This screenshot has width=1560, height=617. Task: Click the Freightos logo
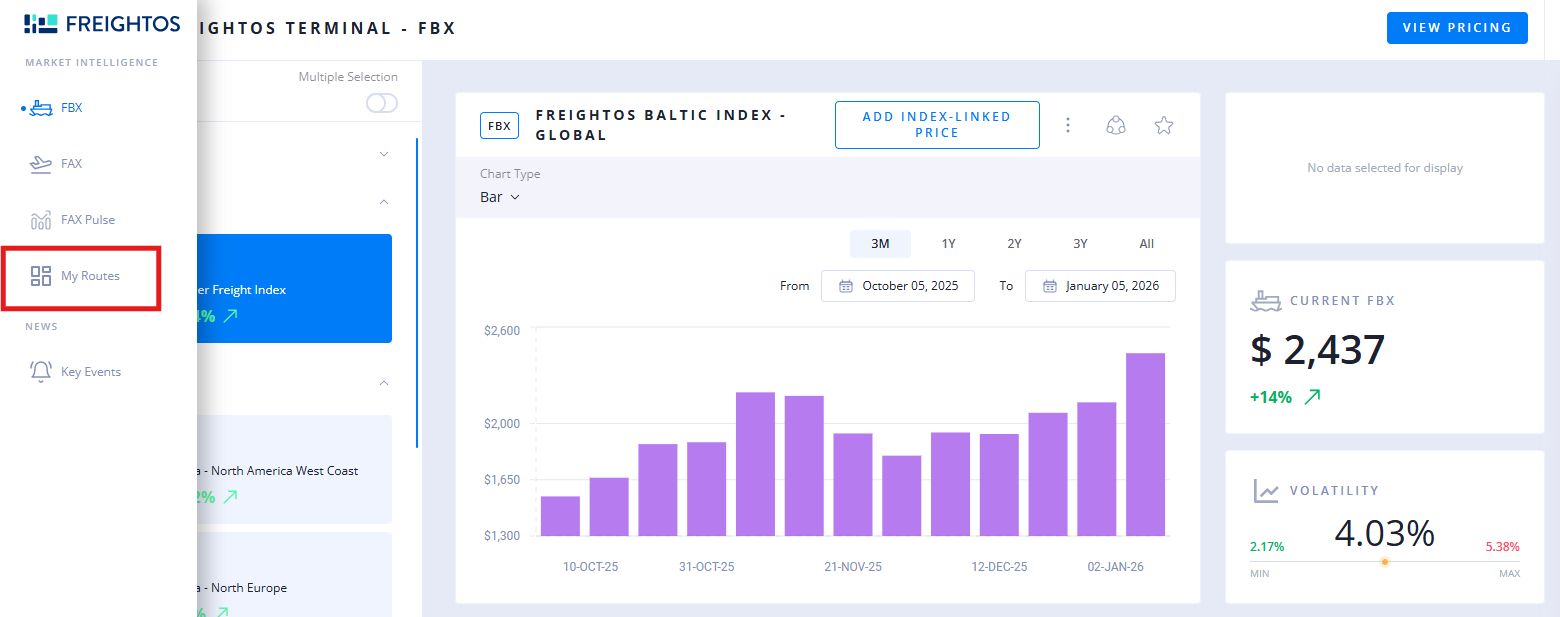[x=102, y=24]
